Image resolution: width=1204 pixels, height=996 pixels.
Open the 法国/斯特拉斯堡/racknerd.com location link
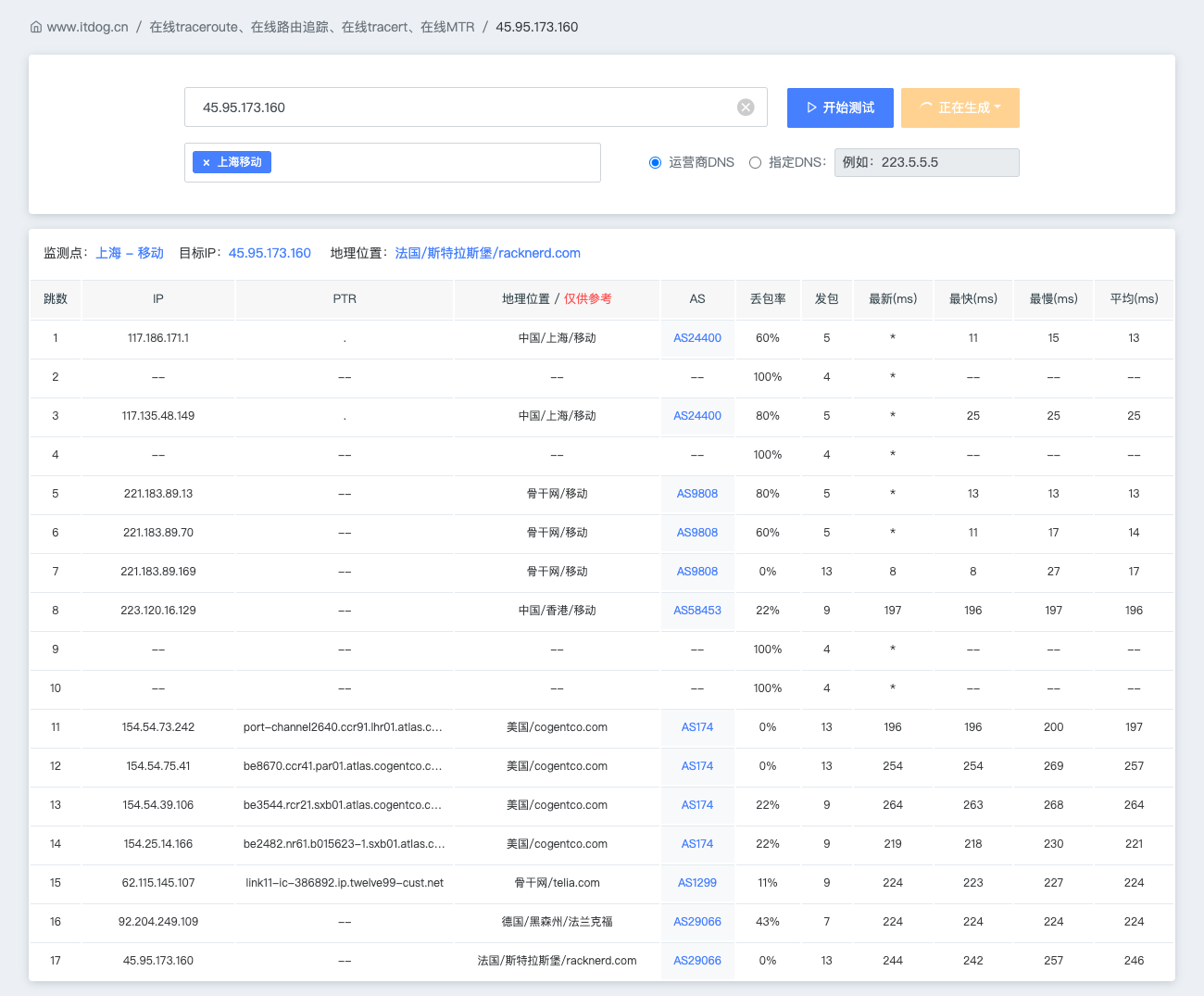click(x=488, y=253)
